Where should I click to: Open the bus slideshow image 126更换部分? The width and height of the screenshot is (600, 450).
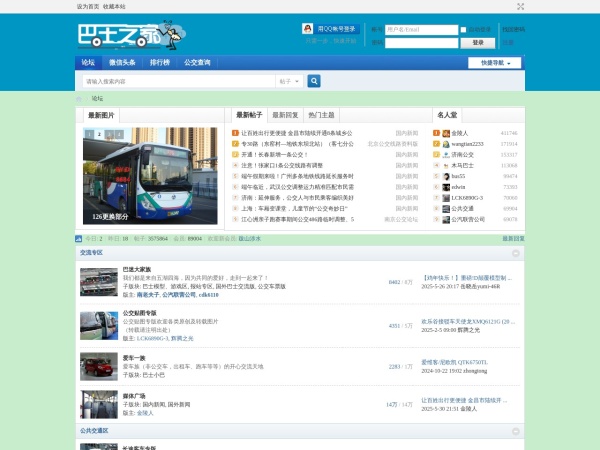[150, 176]
